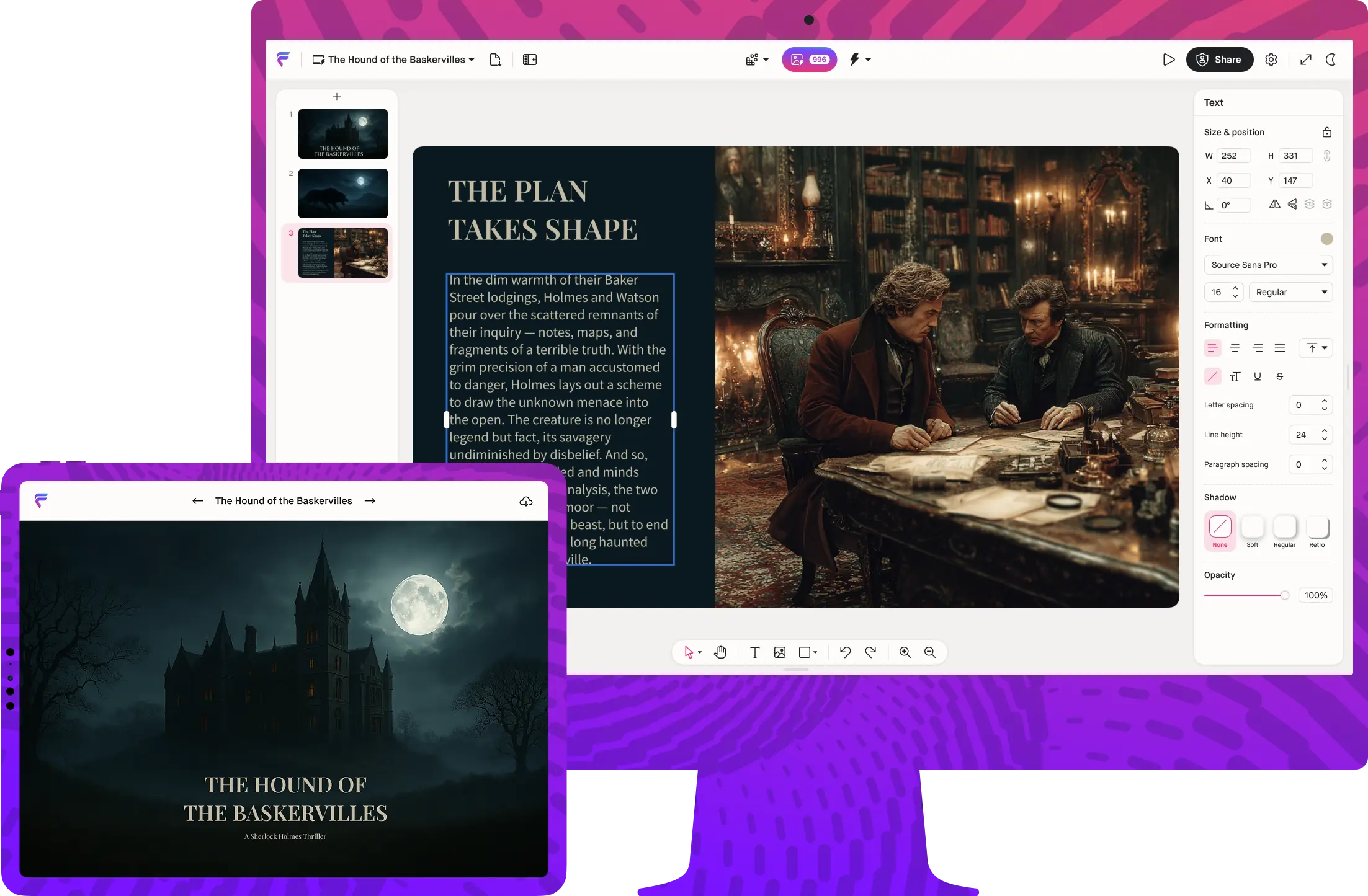Viewport: 1368px width, 896px height.
Task: Click the add slide plus button
Action: click(337, 97)
